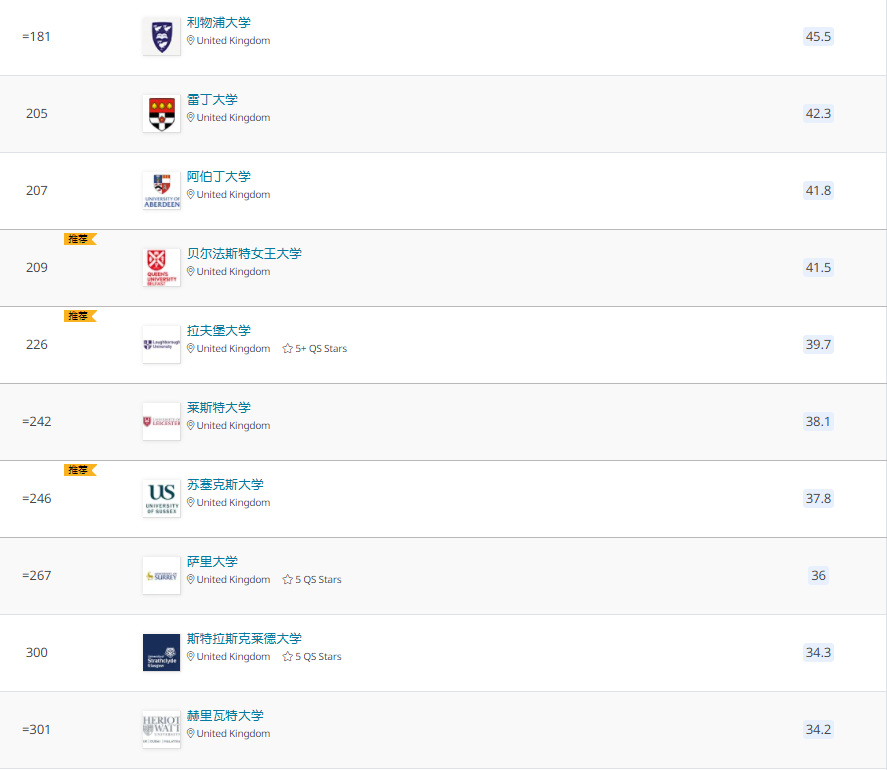
Task: Click the University of Reading shield logo
Action: coord(162,114)
